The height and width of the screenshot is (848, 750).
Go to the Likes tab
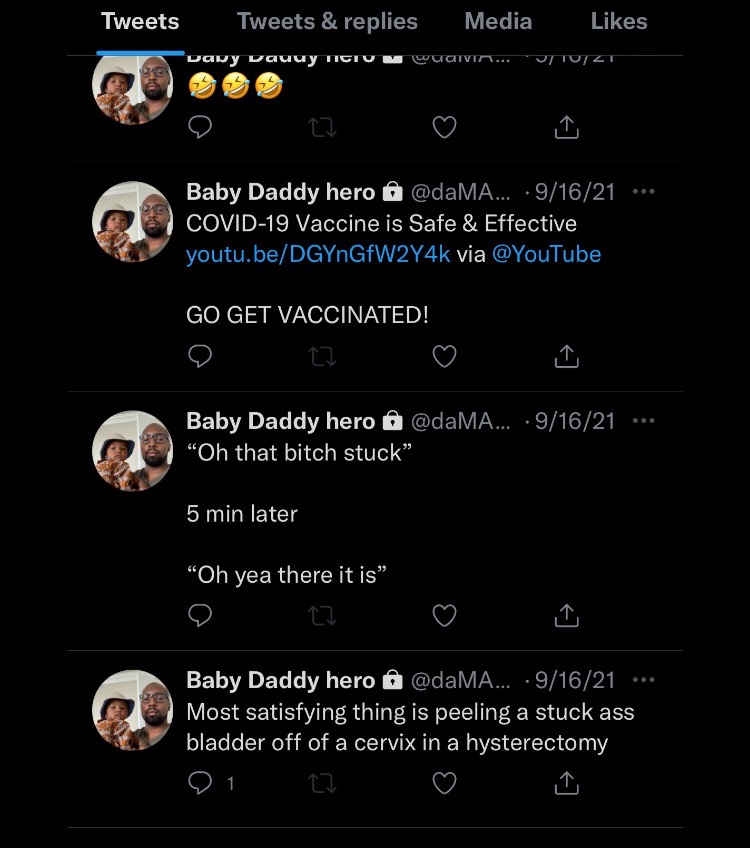tap(619, 21)
